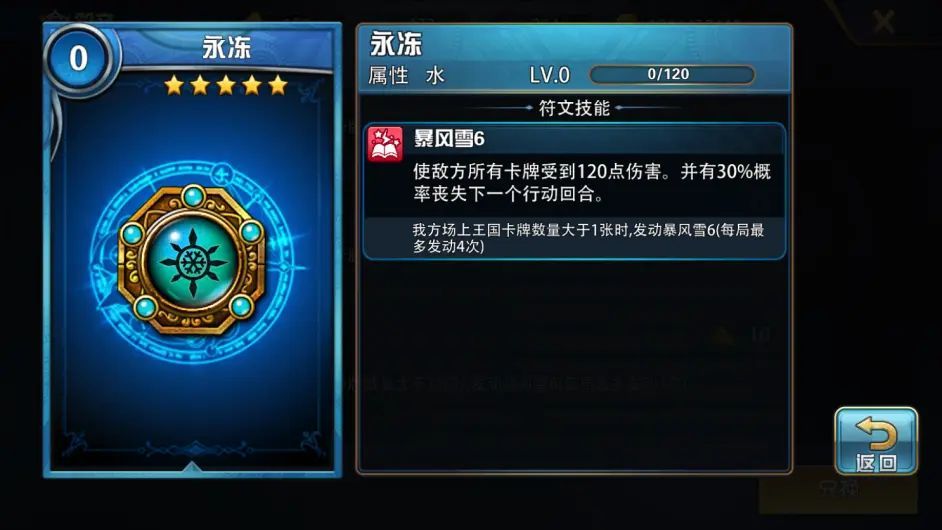Click the last gold star on card
Screen dimensions: 942x530
point(278,85)
